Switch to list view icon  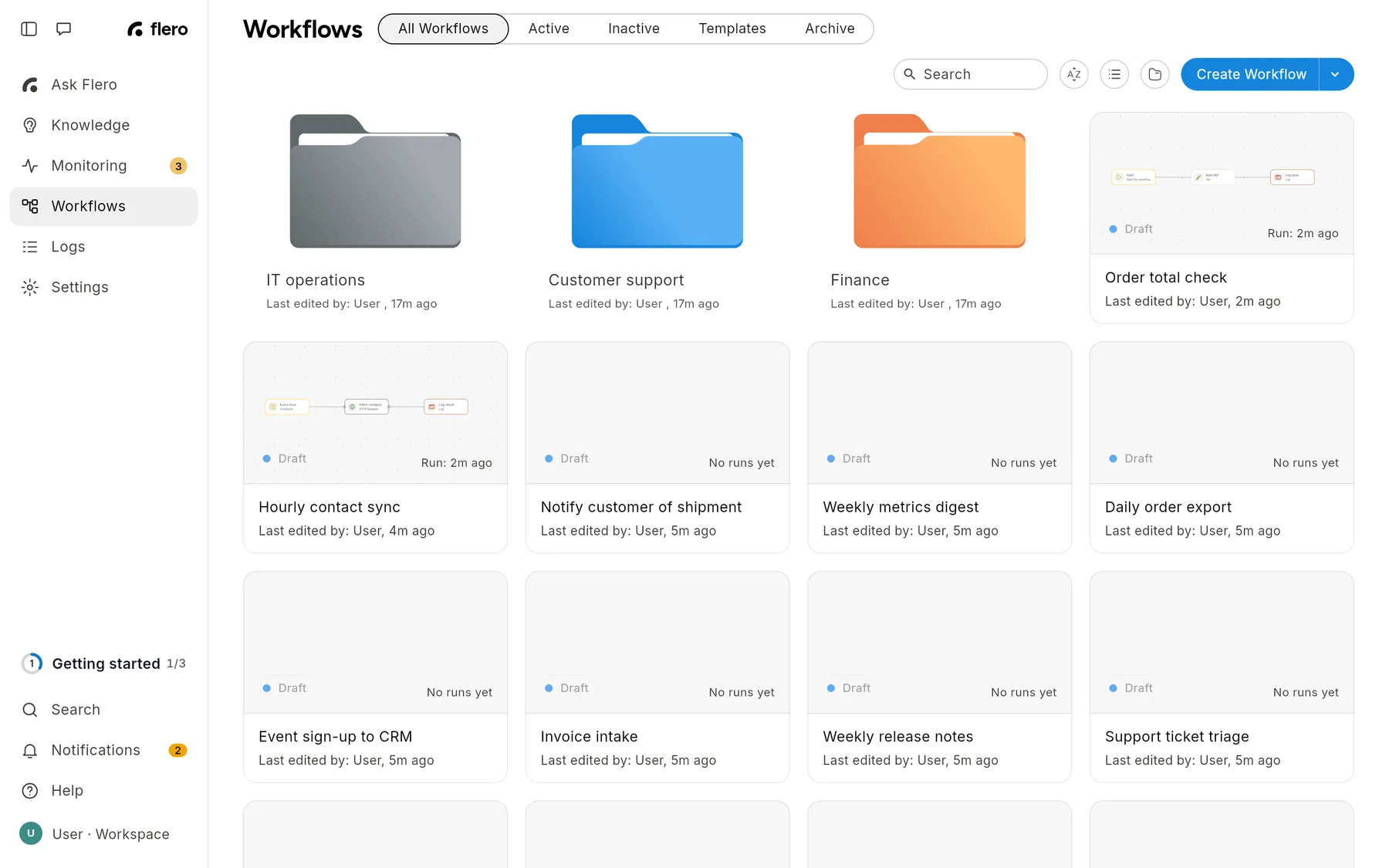pos(1114,74)
